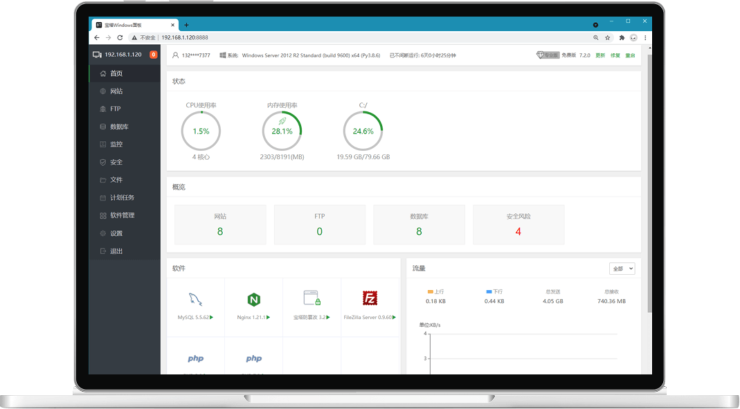Open the 宝塔防篡改 3.2 software icon

[x=312, y=298]
